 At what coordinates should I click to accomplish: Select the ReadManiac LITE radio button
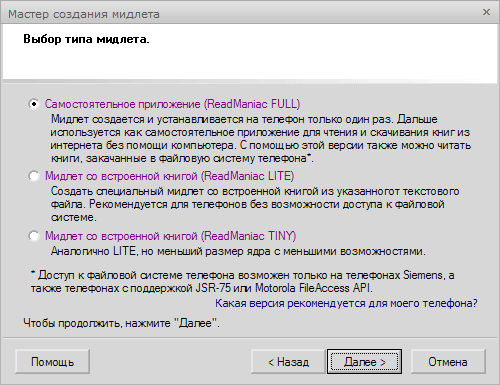tap(34, 176)
